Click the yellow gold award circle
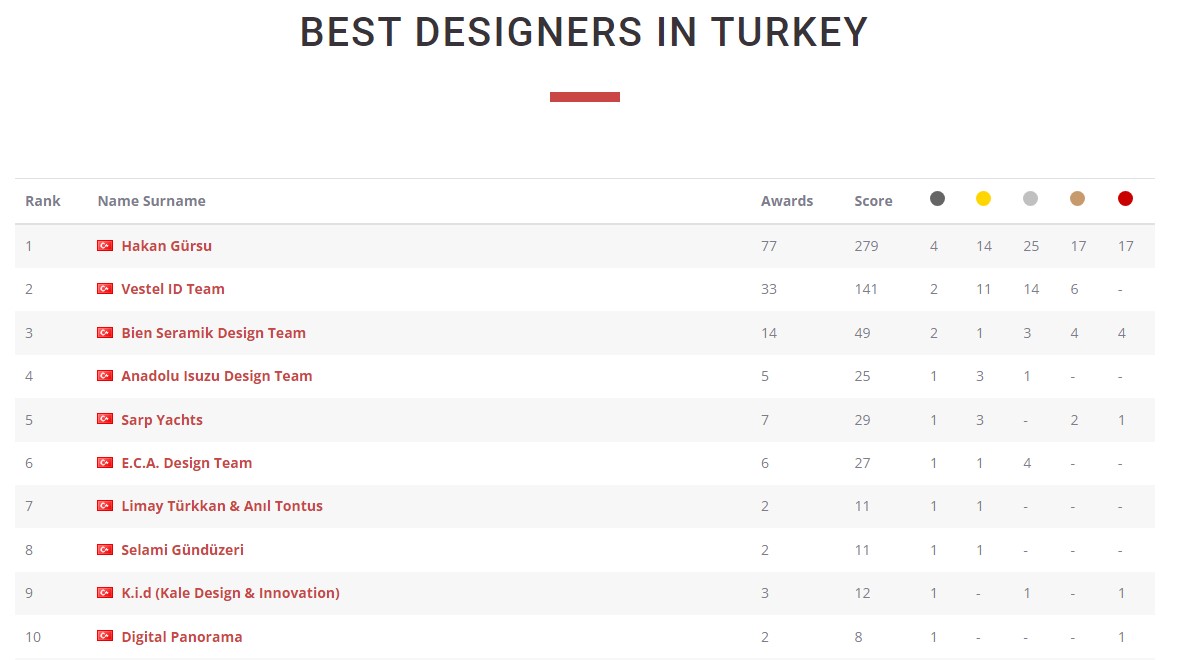This screenshot has width=1180, height=660. coord(983,199)
